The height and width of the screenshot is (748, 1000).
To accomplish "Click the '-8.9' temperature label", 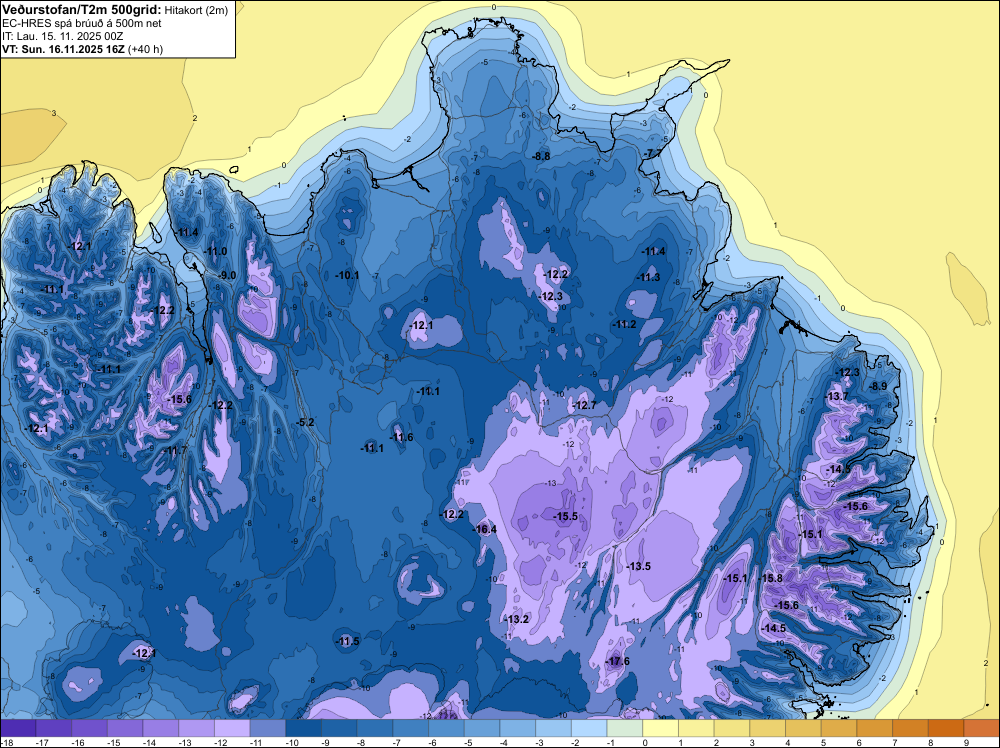I will tap(878, 386).
